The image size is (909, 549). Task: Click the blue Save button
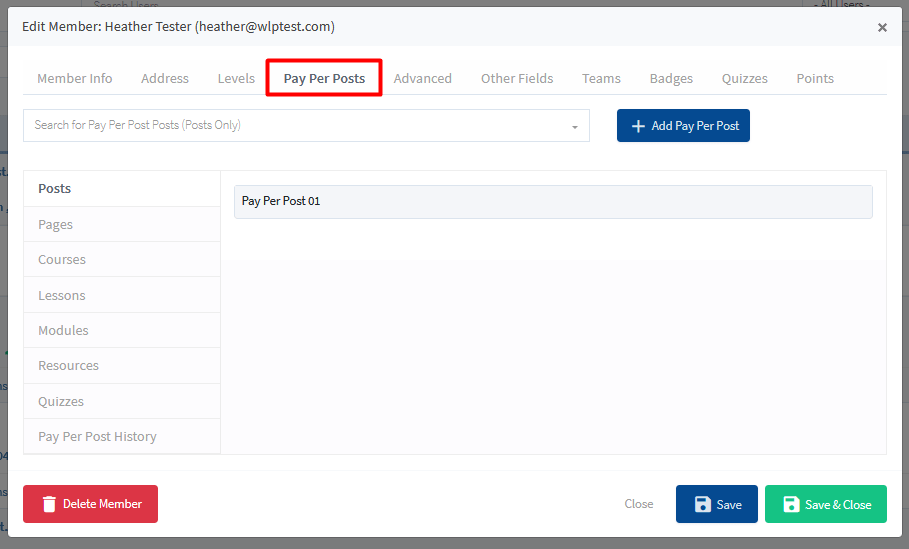pyautogui.click(x=717, y=504)
